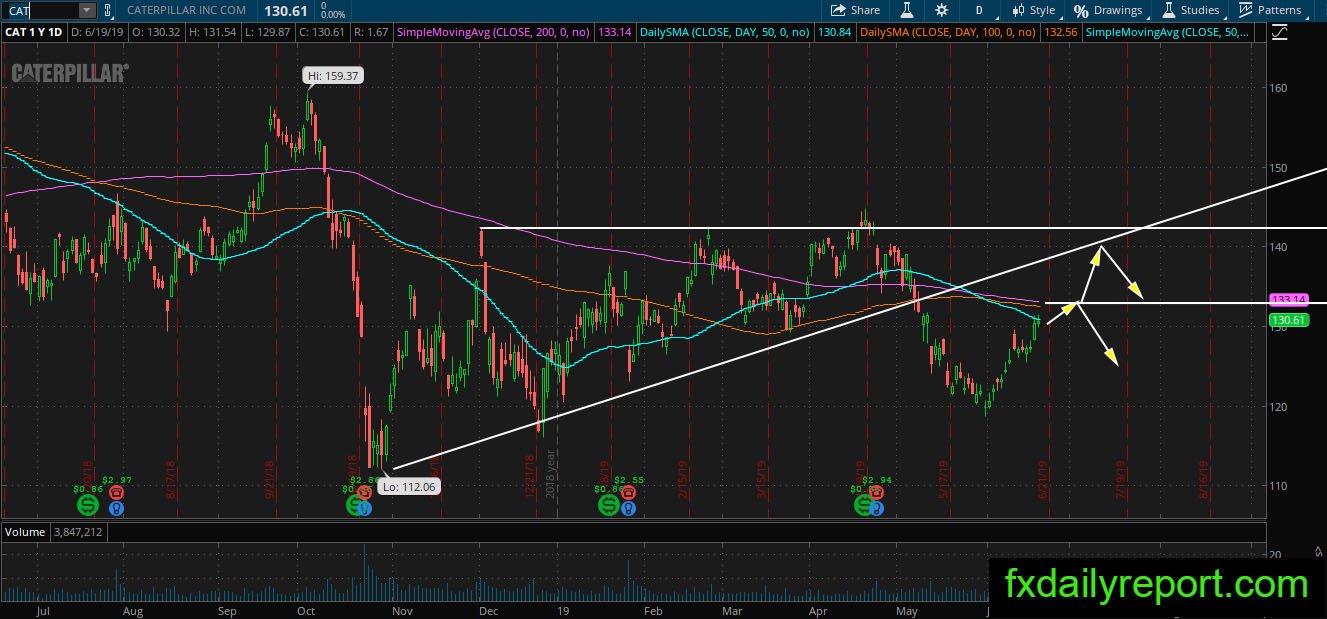1327x619 pixels.
Task: Click the pink 133.14 price axis label
Action: pos(1289,299)
